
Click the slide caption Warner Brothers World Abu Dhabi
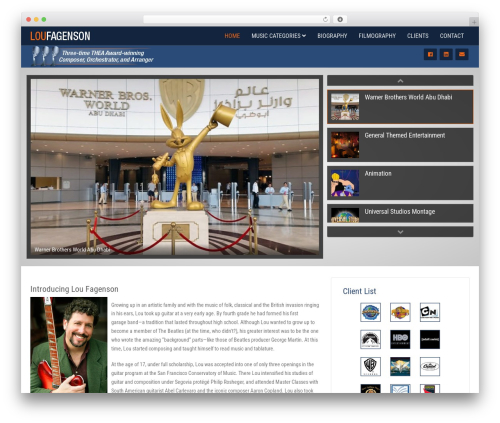pos(72,249)
